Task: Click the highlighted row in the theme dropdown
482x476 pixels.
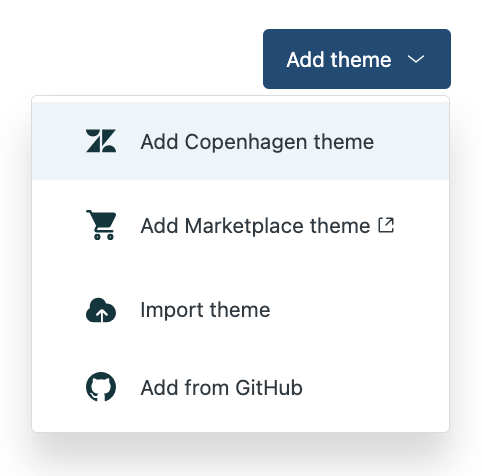Action: [241, 141]
